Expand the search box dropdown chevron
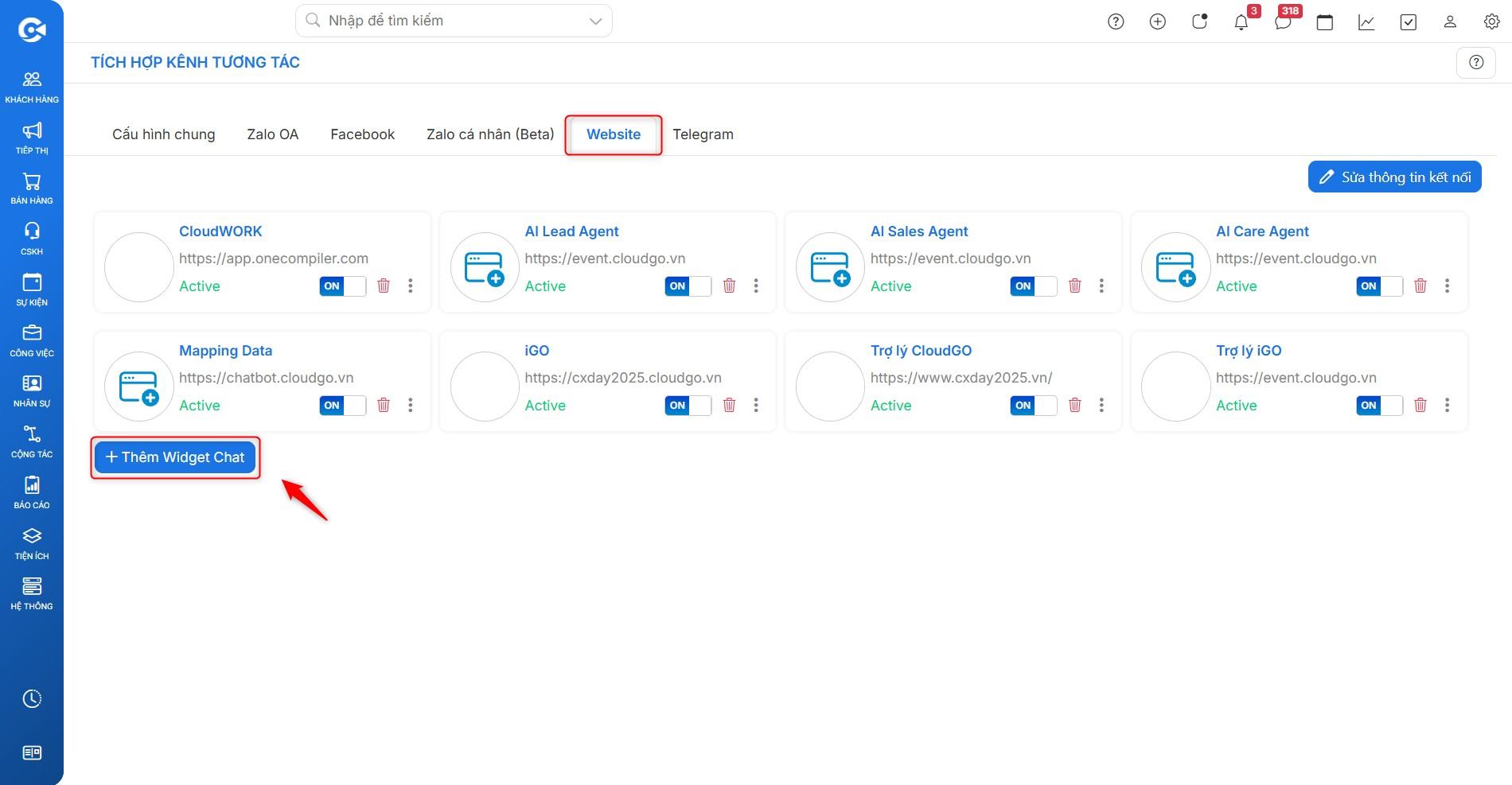1512x785 pixels. click(595, 21)
